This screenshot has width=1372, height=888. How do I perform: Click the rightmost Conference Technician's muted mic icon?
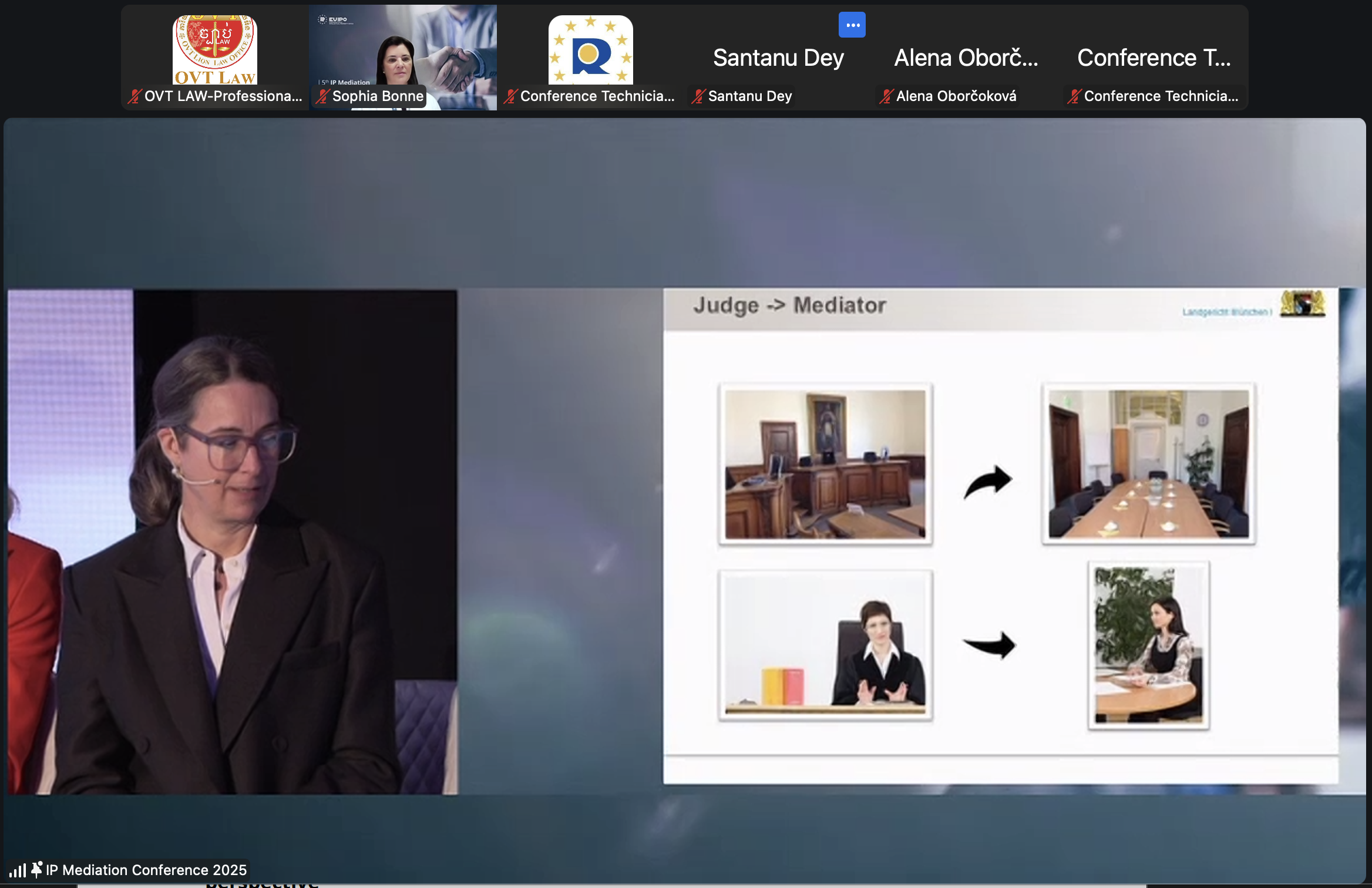coord(1074,96)
